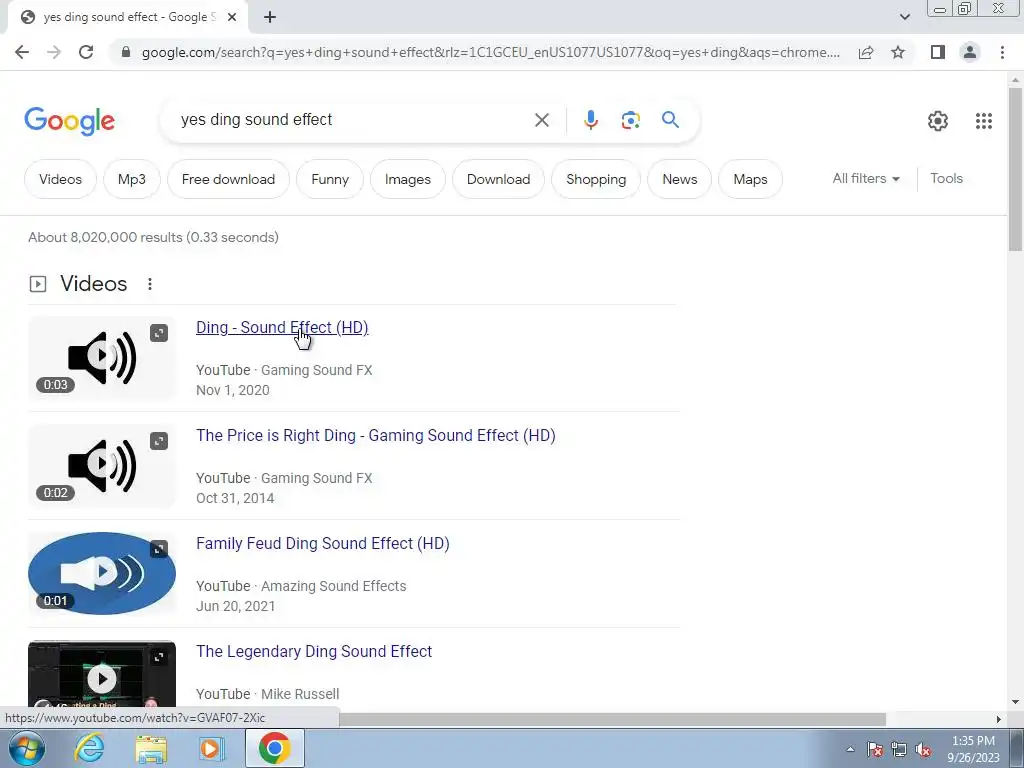Close the 'yes ding sound effect' tab
Screen dimensions: 1024x768
tap(232, 18)
